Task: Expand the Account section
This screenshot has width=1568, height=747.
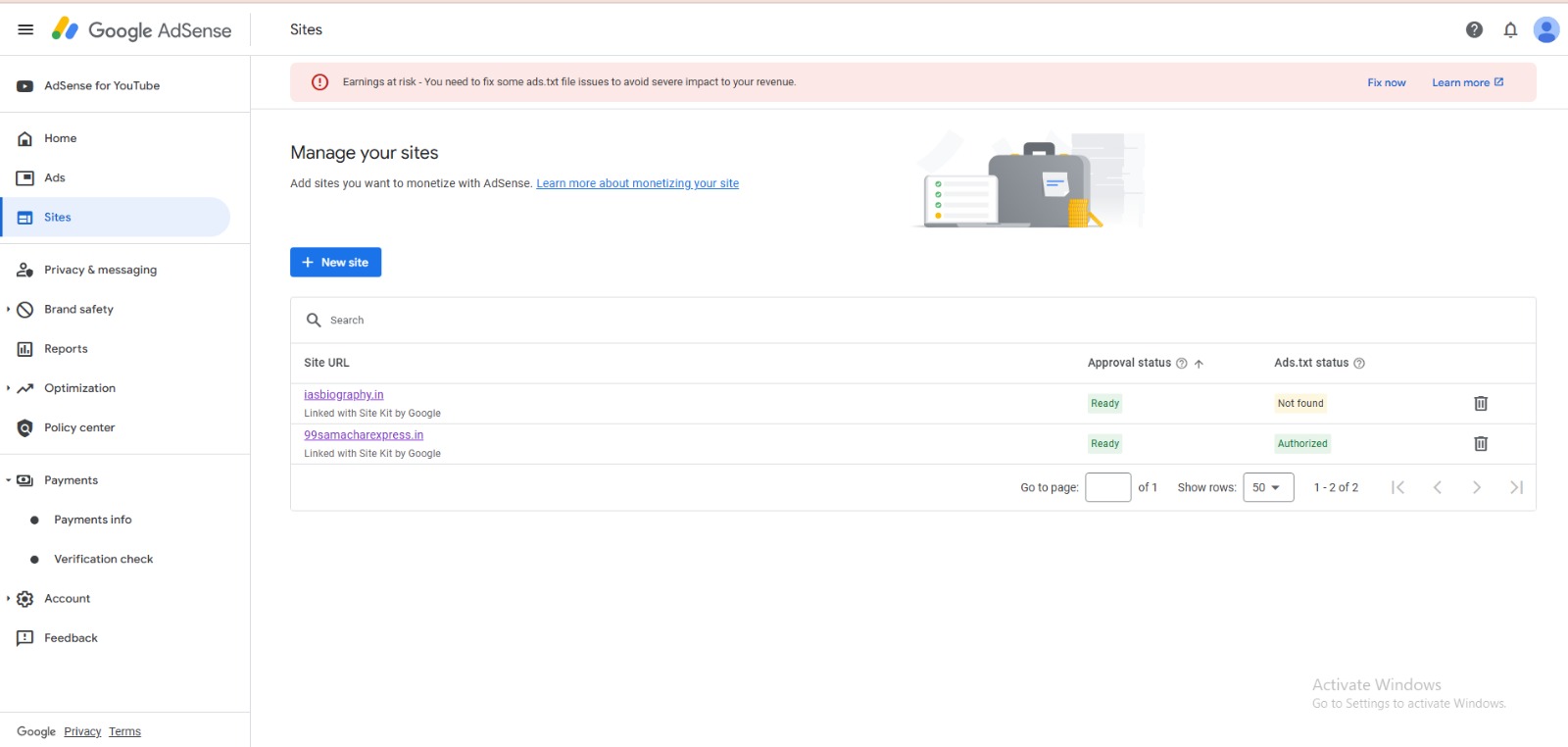Action: [x=8, y=598]
